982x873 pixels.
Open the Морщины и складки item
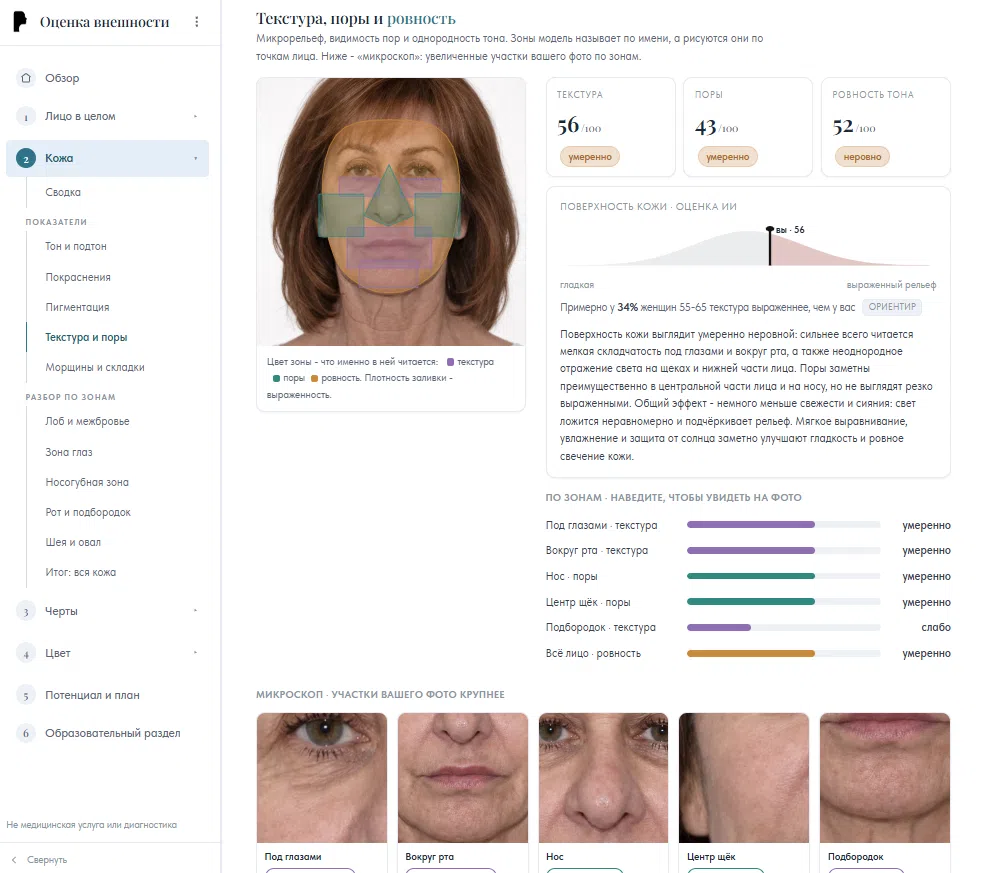point(95,367)
